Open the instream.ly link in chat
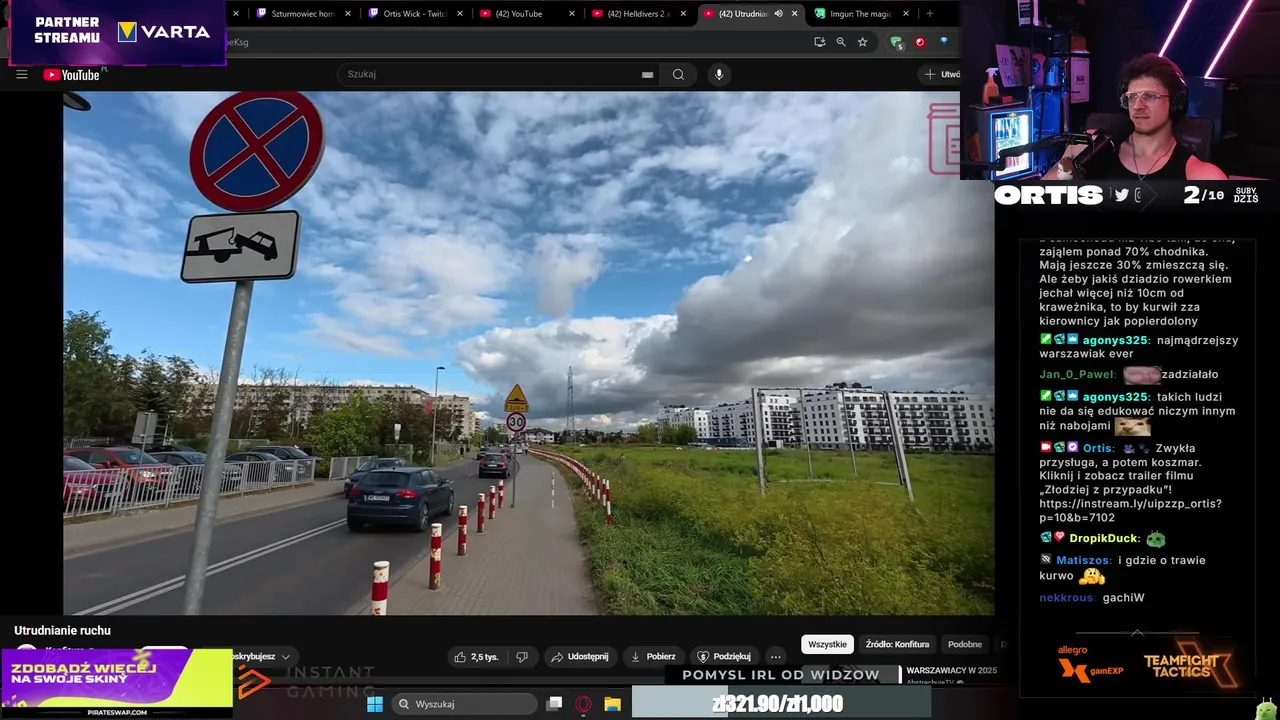Viewport: 1280px width, 720px height. [1130, 510]
